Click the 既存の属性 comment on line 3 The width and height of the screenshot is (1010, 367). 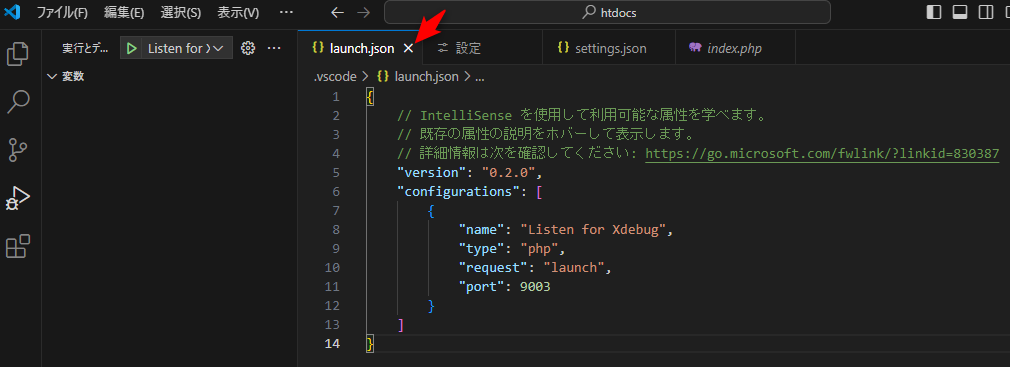pyautogui.click(x=545, y=135)
